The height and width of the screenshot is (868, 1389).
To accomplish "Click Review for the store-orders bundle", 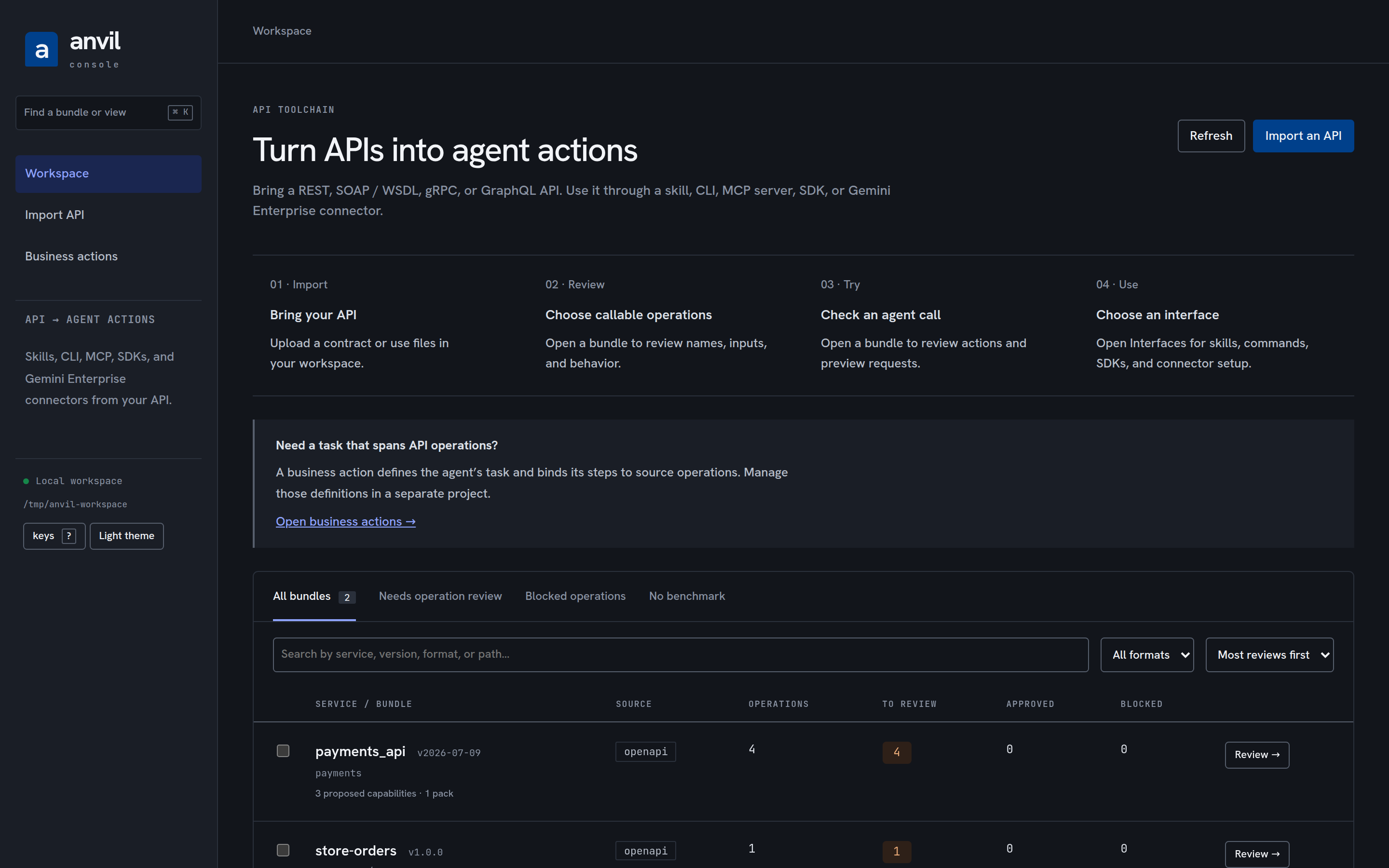I will (x=1257, y=854).
